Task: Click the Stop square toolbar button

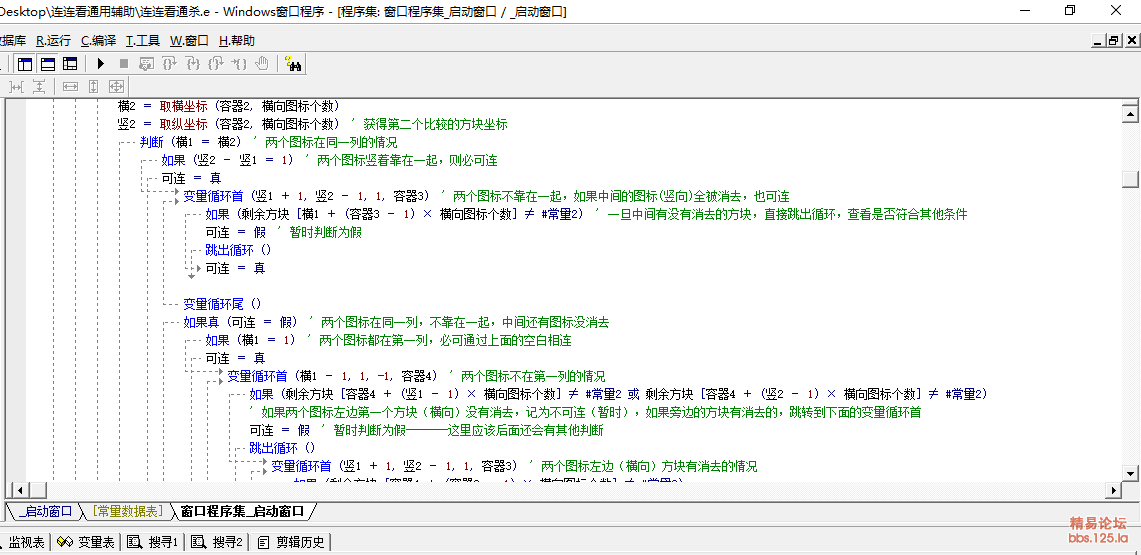Action: 124,64
